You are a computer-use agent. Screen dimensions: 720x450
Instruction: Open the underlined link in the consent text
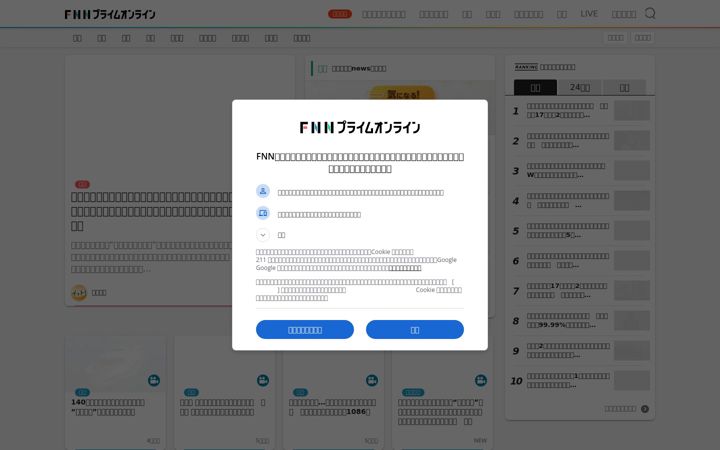pyautogui.click(x=405, y=268)
